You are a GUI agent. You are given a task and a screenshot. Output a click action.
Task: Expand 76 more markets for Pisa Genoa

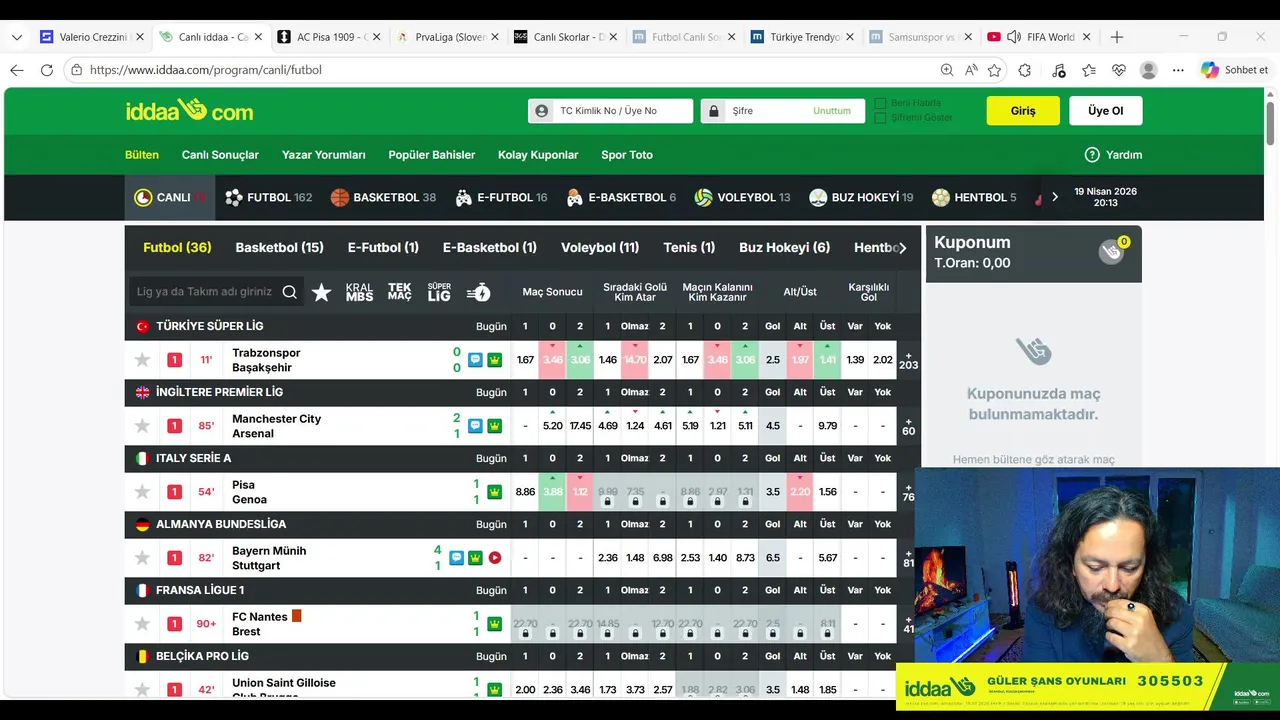pyautogui.click(x=908, y=492)
